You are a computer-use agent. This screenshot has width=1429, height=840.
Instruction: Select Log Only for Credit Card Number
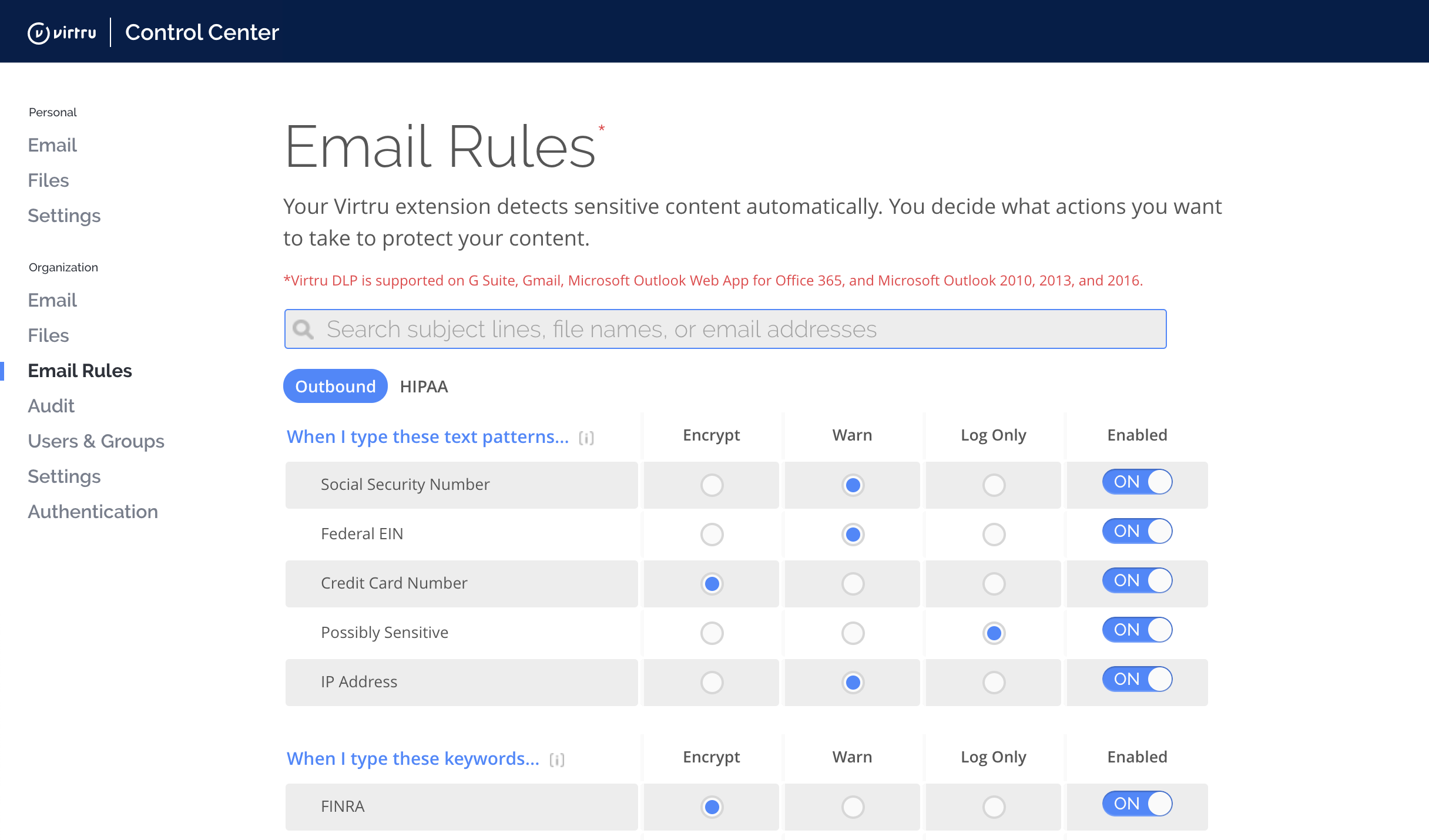(994, 584)
